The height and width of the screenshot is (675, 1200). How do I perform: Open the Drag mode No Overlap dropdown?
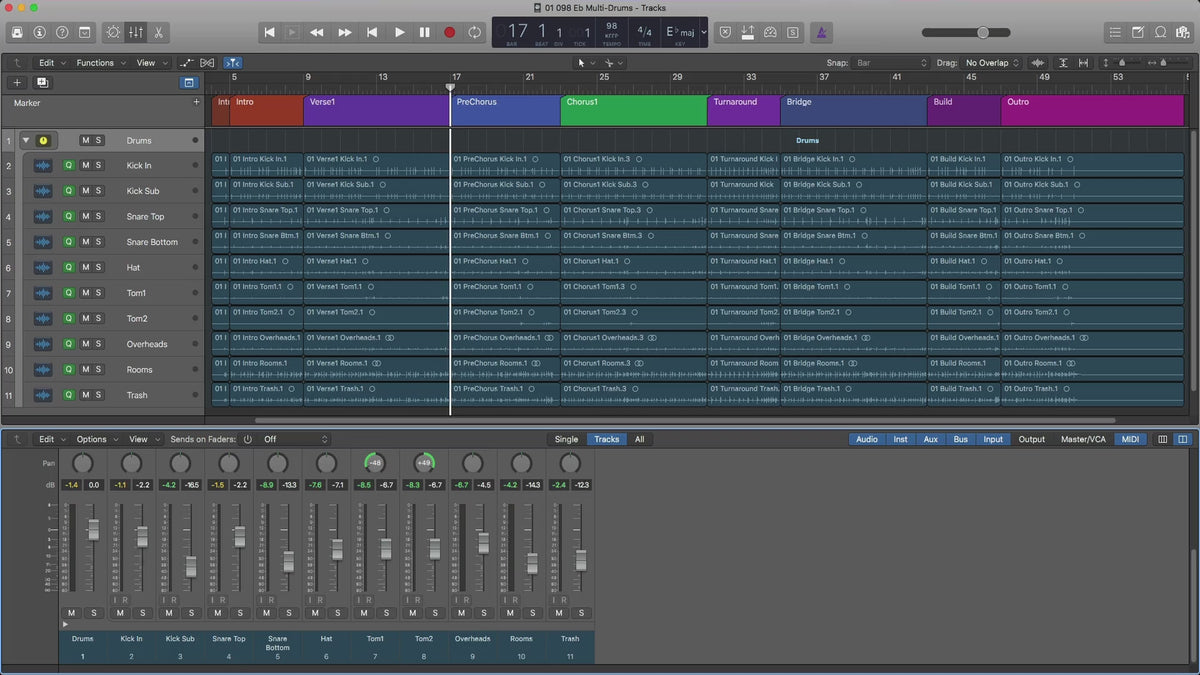[x=992, y=63]
